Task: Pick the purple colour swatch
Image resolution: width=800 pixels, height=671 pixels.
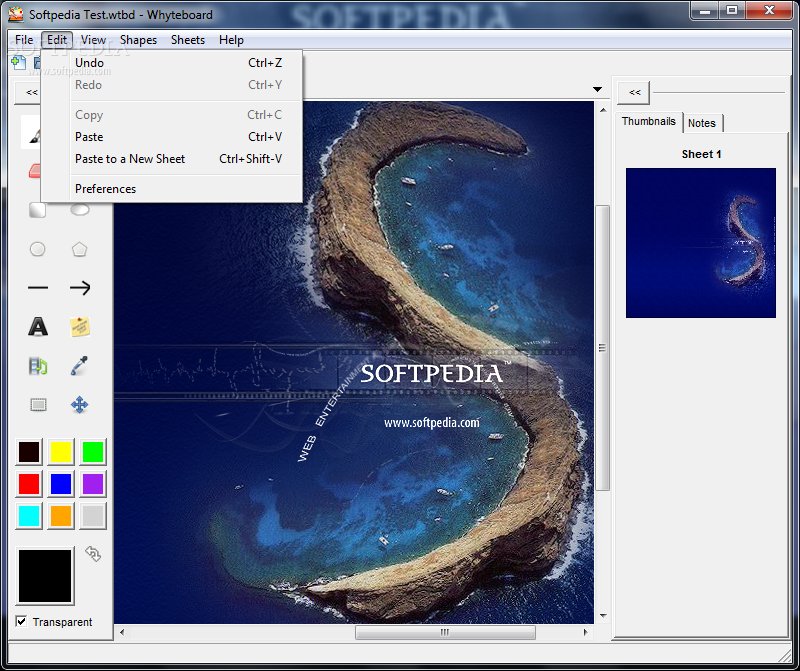Action: (x=93, y=484)
